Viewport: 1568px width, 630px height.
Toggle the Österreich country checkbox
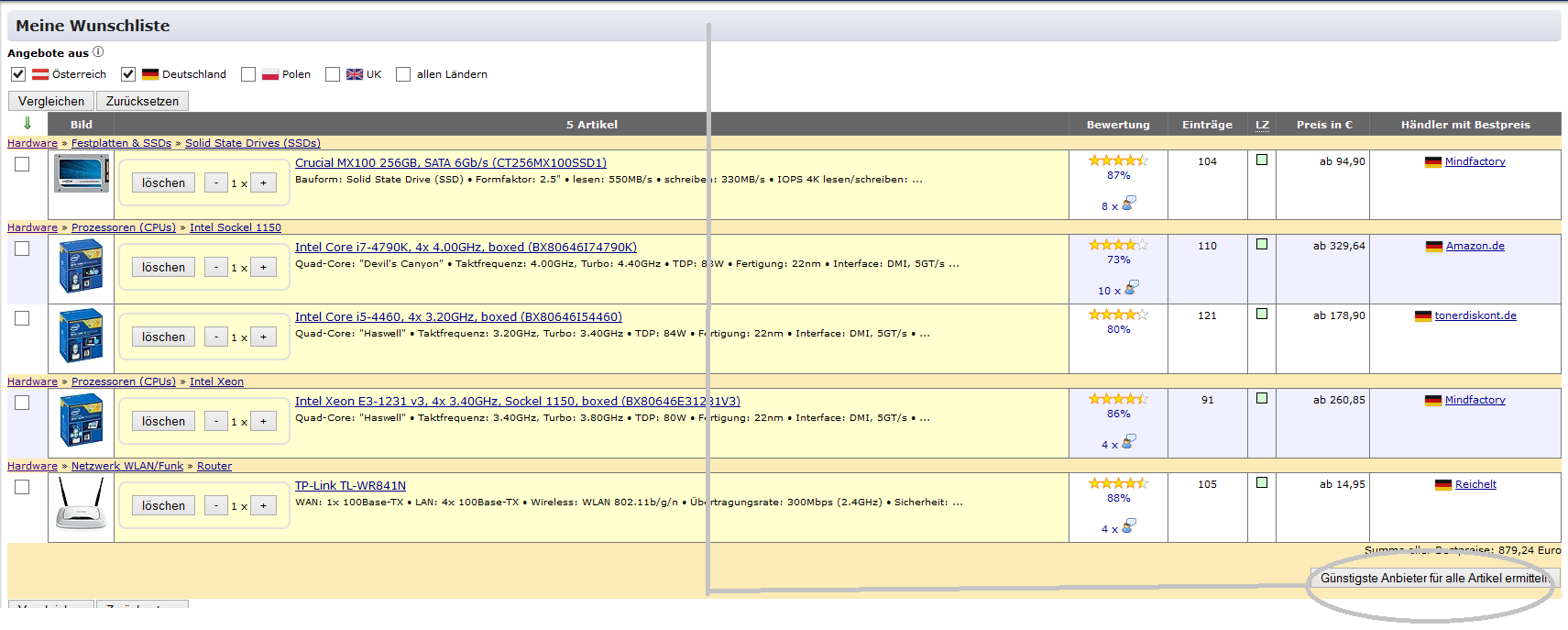[x=18, y=74]
